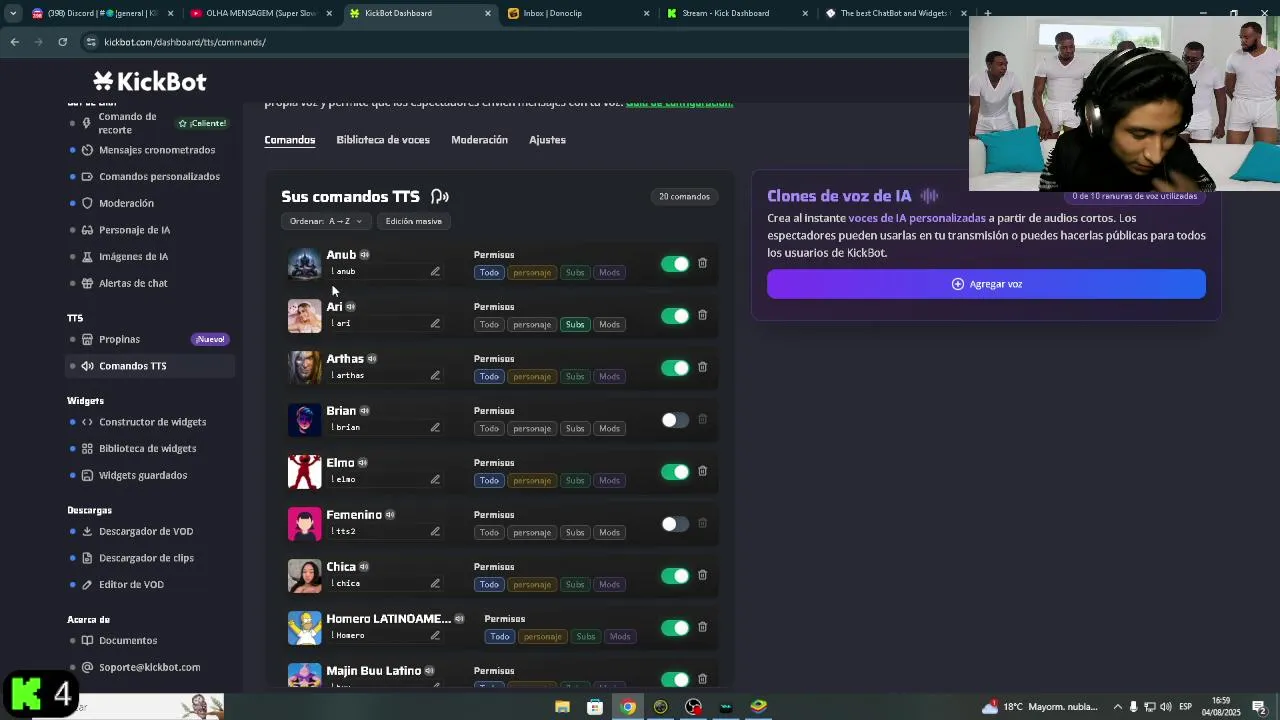Image resolution: width=1280 pixels, height=720 pixels.
Task: Click the Agregar voz button
Action: tap(986, 284)
